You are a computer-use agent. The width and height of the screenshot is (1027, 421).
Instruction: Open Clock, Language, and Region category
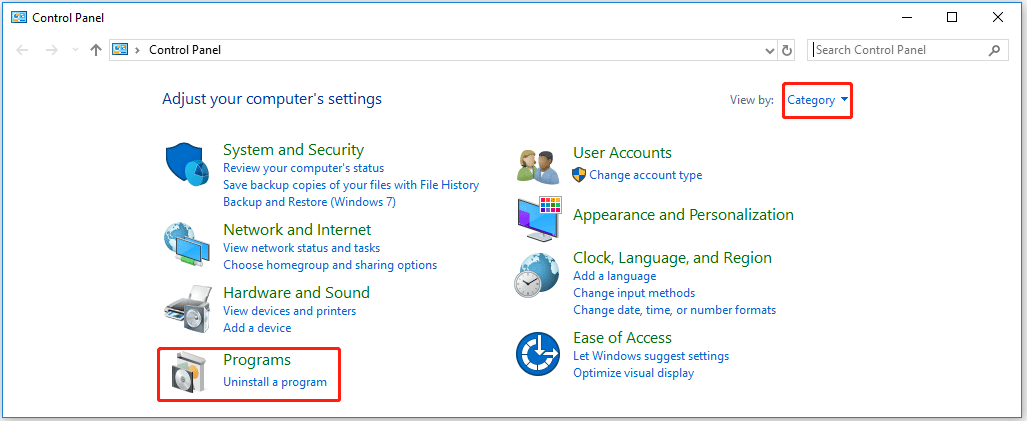coord(672,257)
